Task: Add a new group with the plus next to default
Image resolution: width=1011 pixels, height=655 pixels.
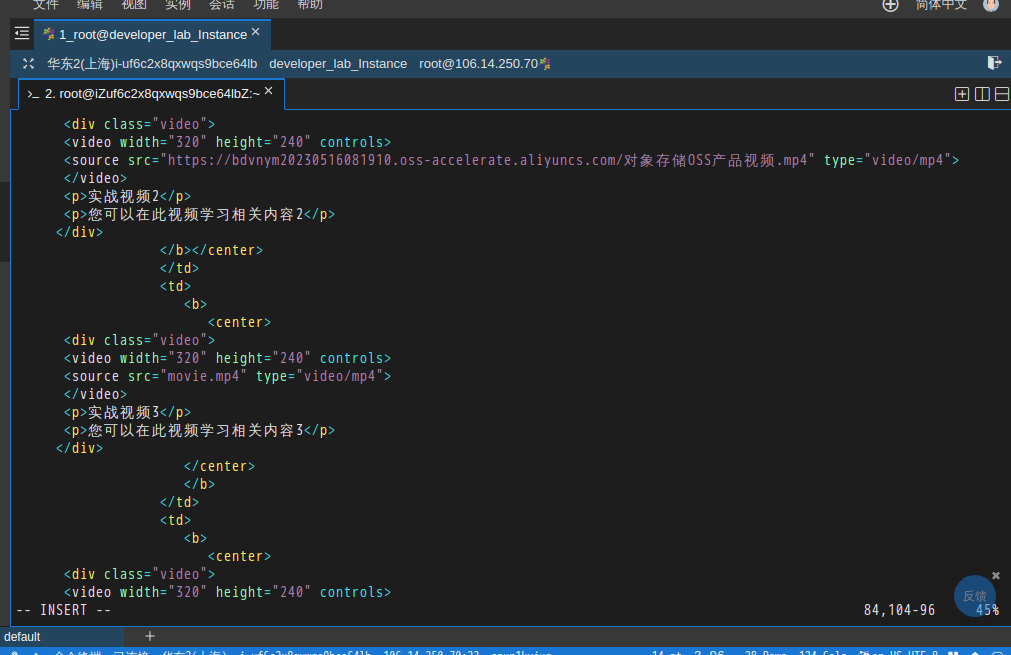Action: [150, 636]
